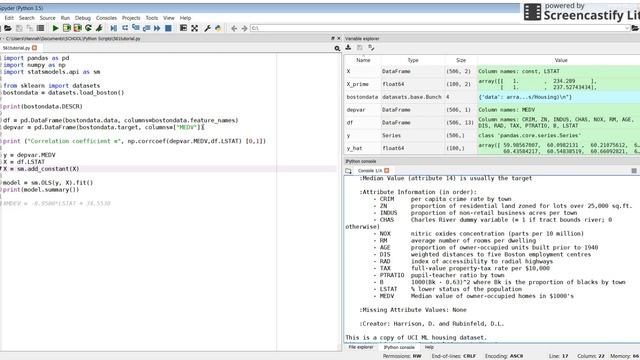Sort variables by Type column header

pos(413,60)
